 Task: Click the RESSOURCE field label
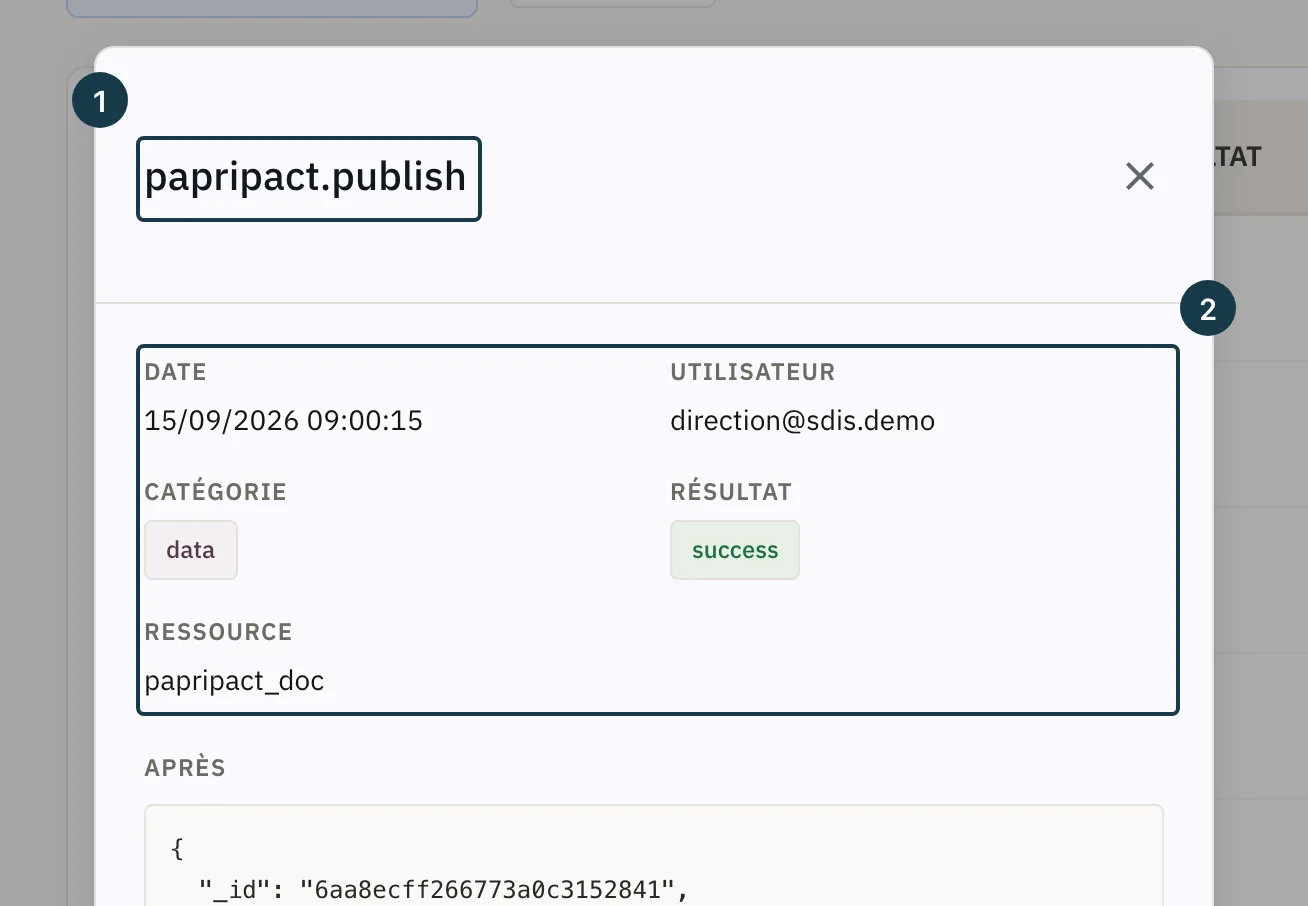[219, 632]
